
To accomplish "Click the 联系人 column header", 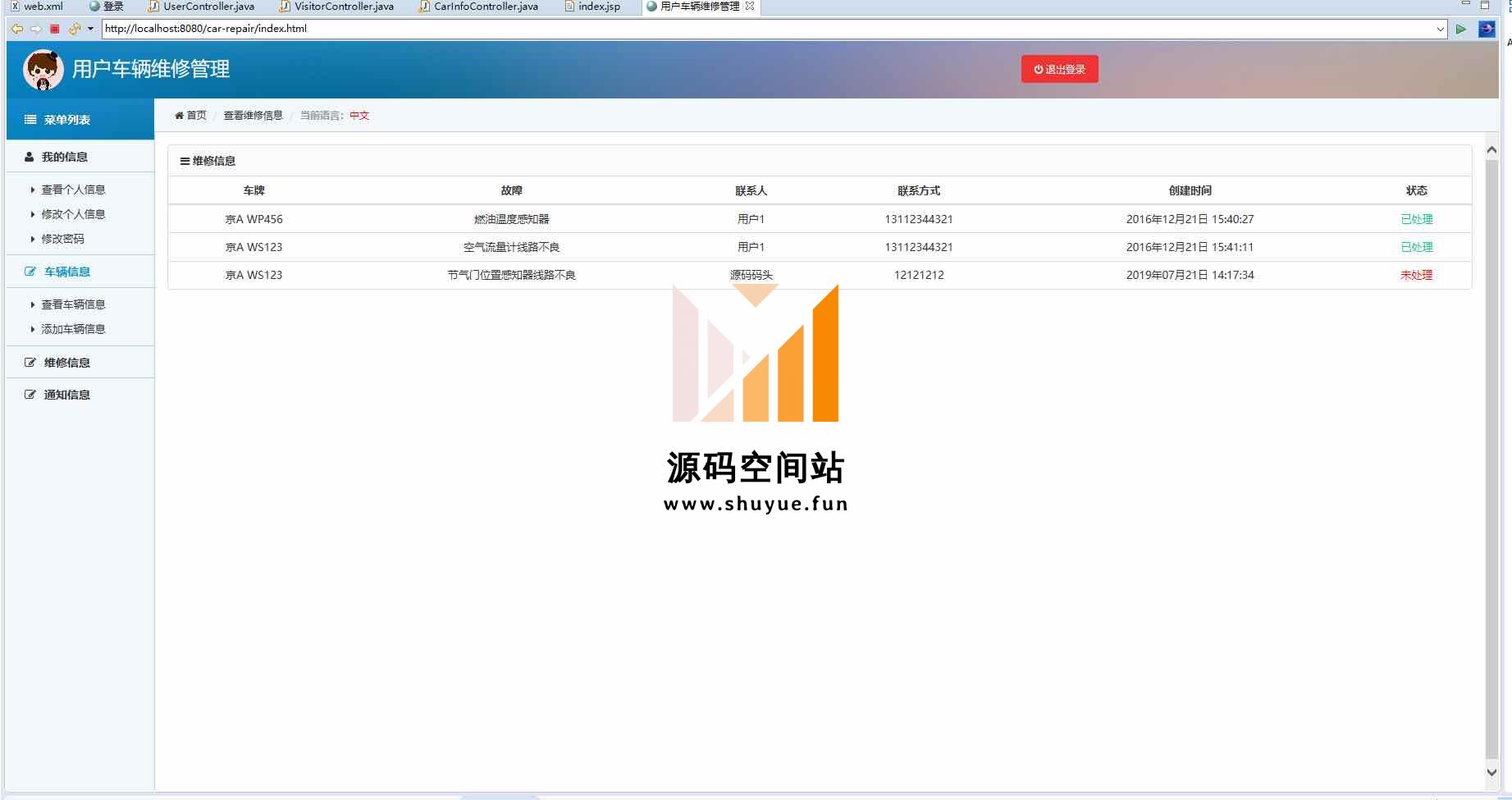I will 751,190.
